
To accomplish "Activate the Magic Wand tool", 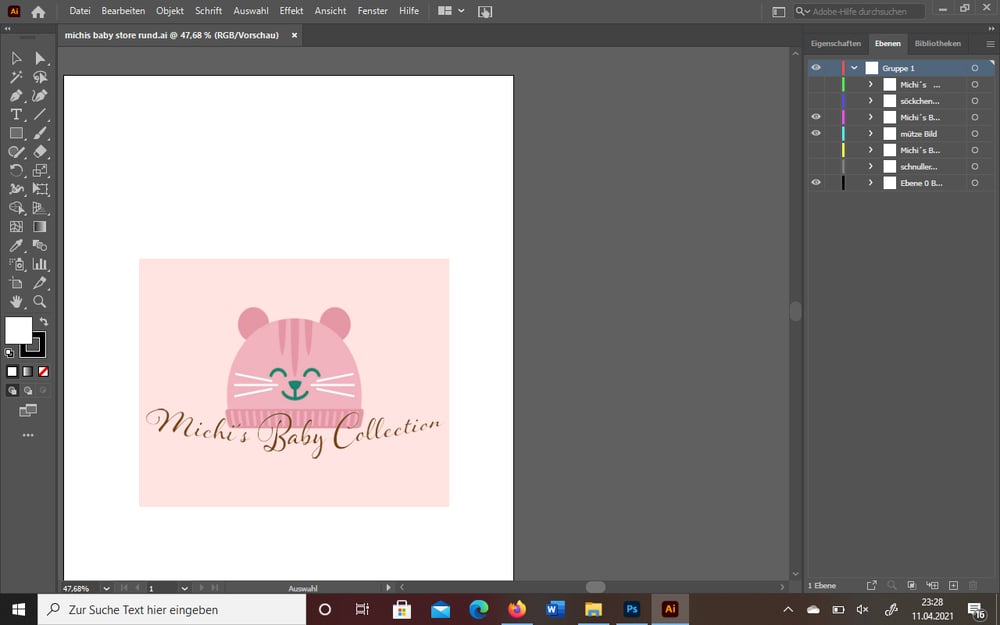I will [16, 77].
